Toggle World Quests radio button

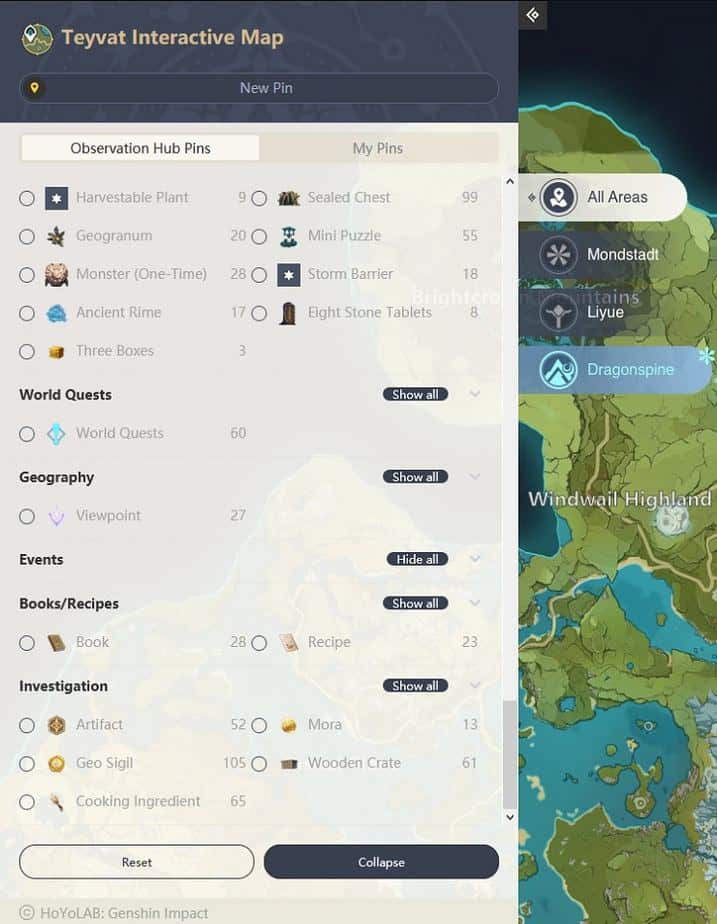tap(27, 434)
